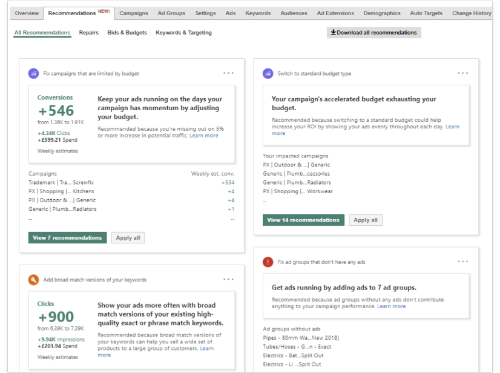
Task: Open three-dot menu on broad match keywords card
Action: [228, 279]
